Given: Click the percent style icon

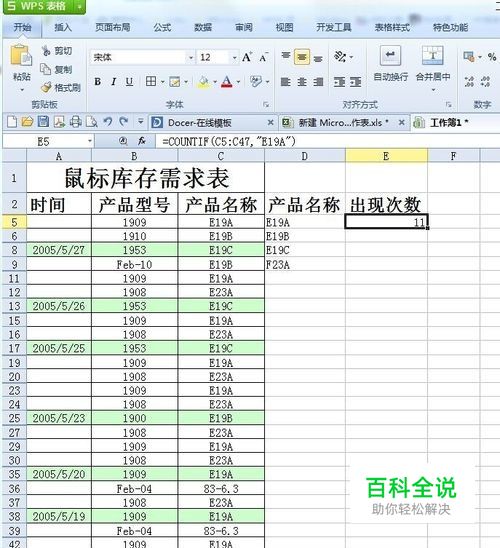Looking at the screenshot, I should coord(492,57).
